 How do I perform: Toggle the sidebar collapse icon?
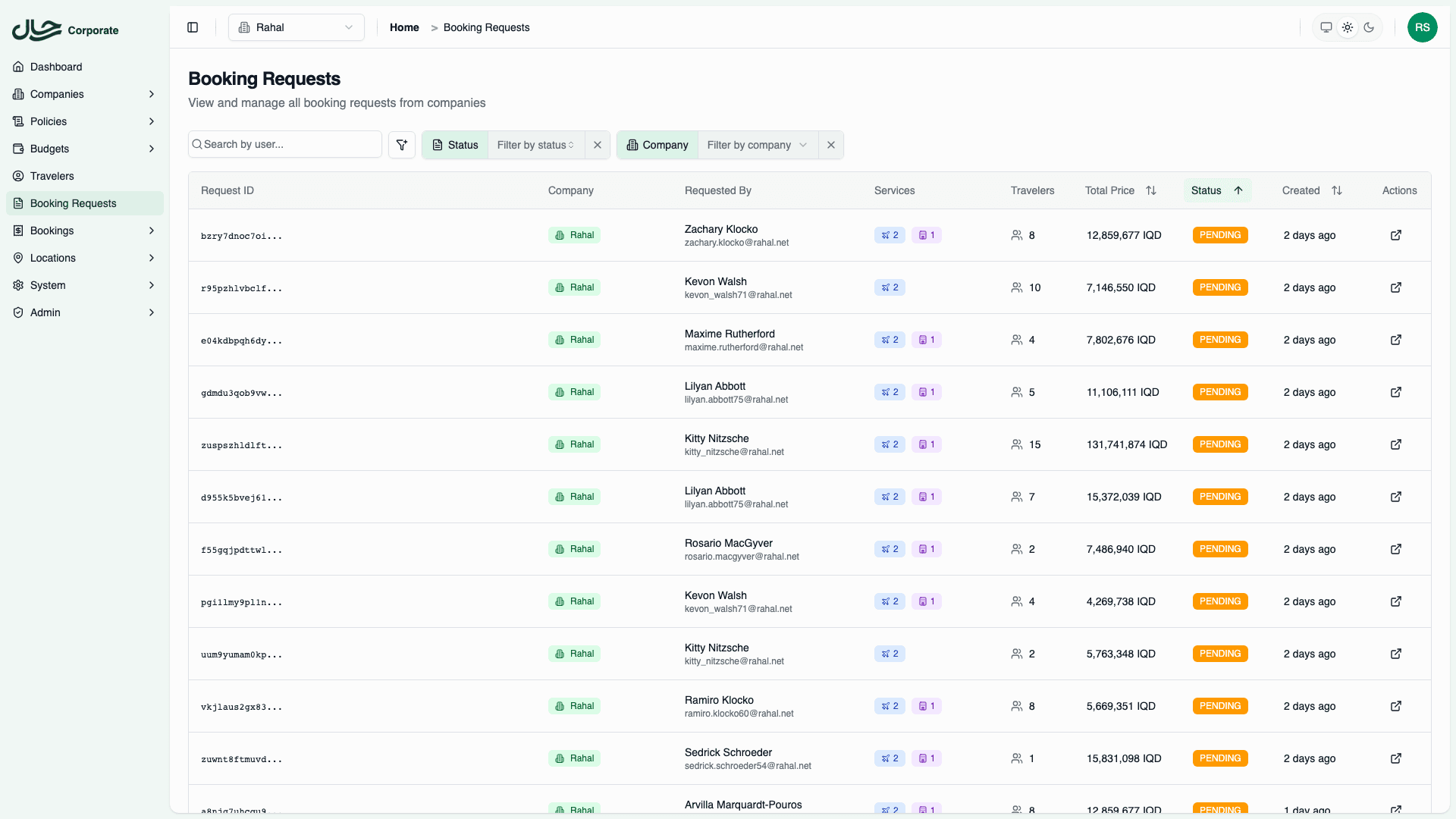pos(192,27)
